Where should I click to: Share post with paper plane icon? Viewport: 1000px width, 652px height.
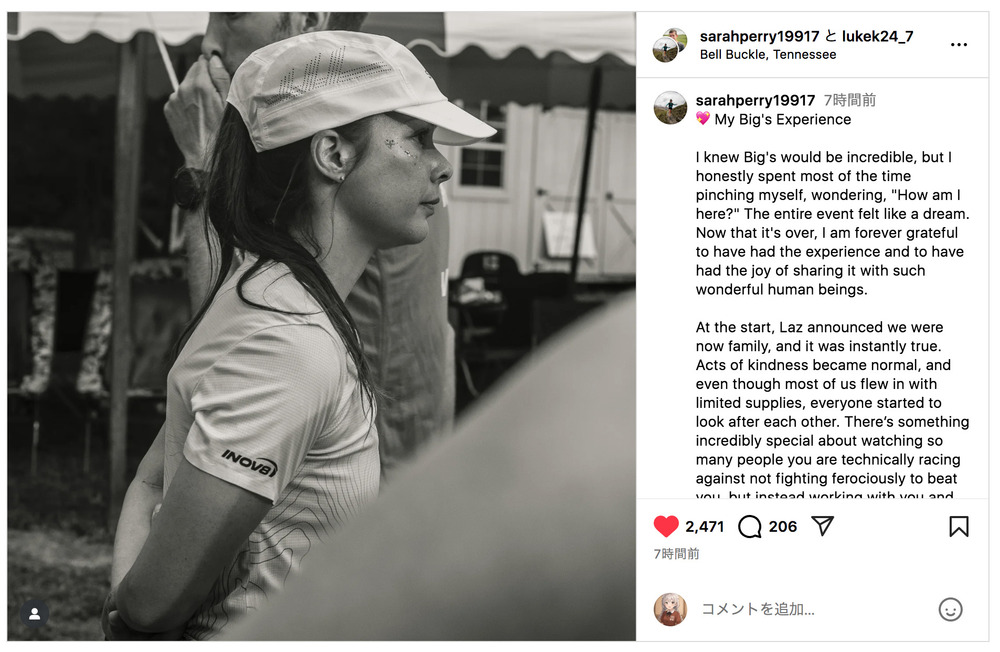pyautogui.click(x=823, y=526)
